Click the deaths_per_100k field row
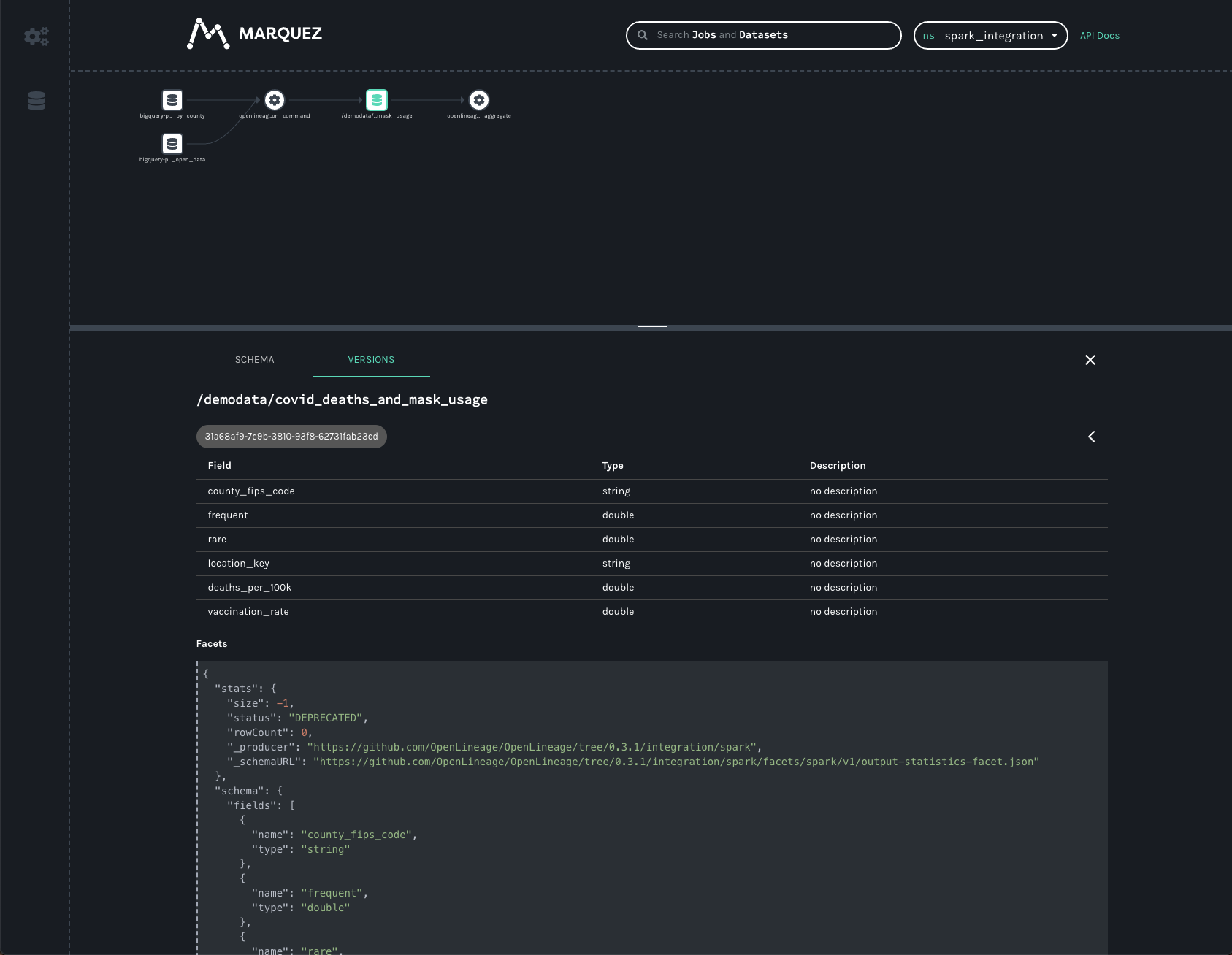The height and width of the screenshot is (955, 1232). [652, 588]
